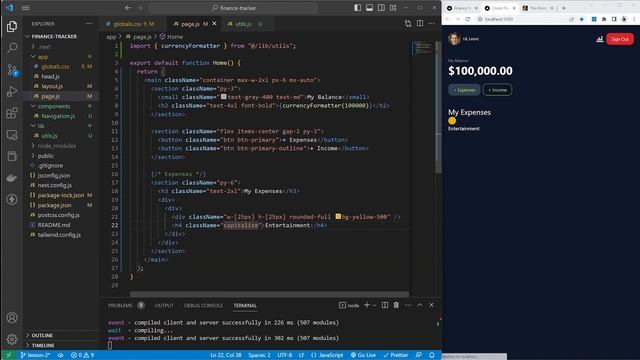Expand the public folder

point(61,156)
